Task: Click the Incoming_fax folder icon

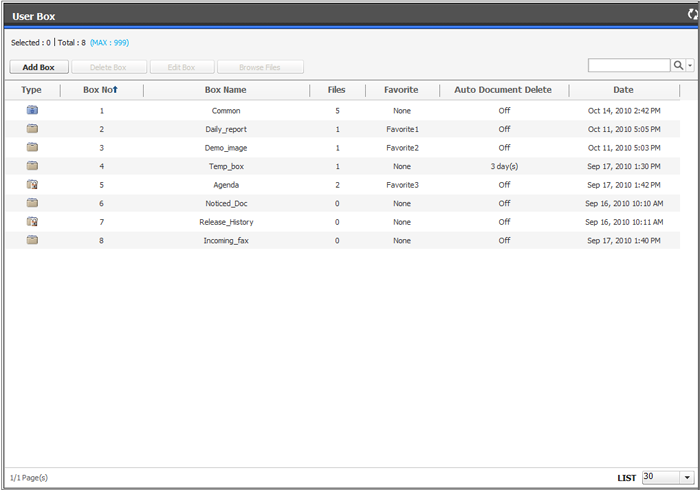Action: coord(32,240)
